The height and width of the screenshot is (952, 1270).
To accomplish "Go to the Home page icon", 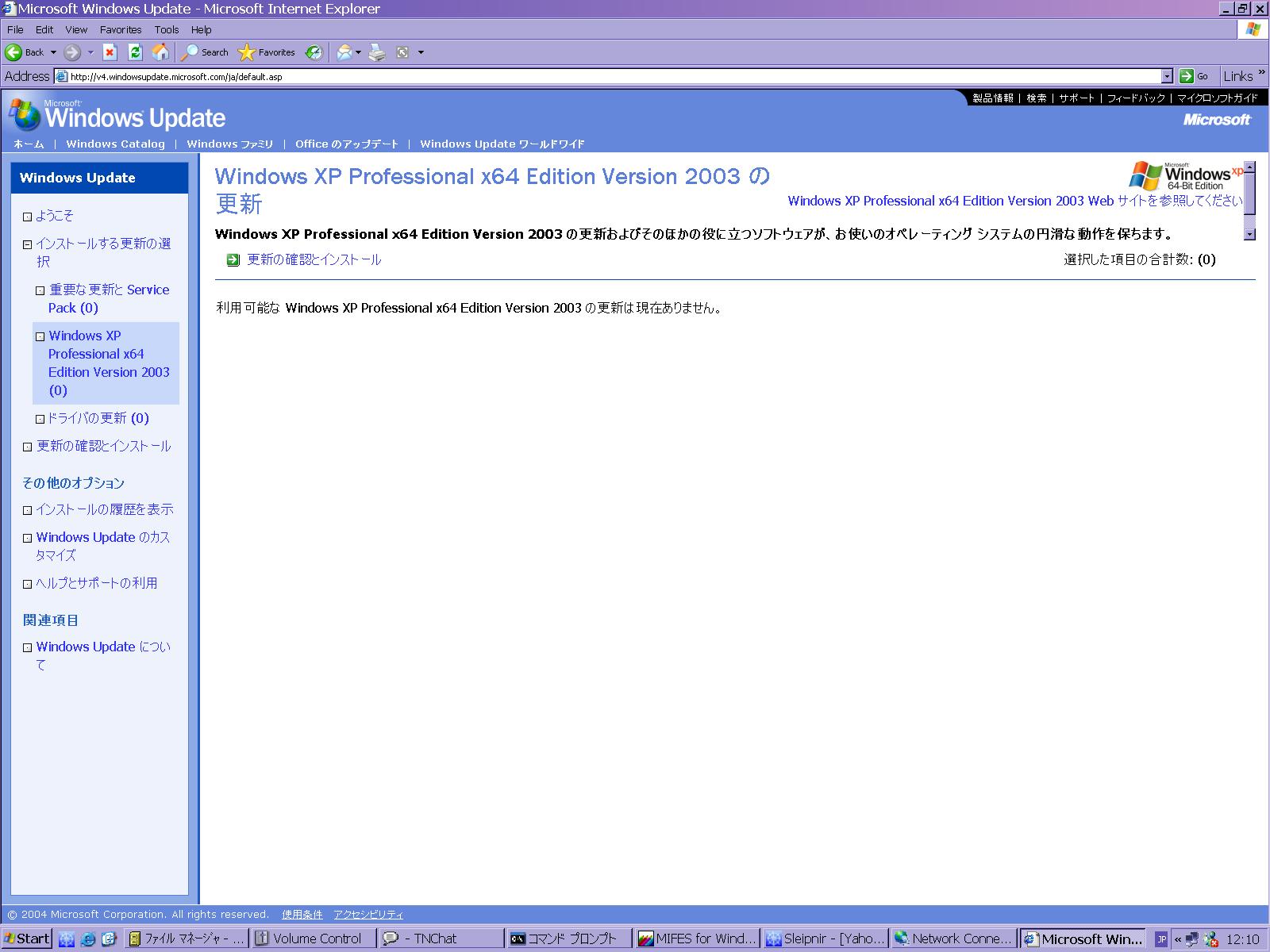I will 160,52.
